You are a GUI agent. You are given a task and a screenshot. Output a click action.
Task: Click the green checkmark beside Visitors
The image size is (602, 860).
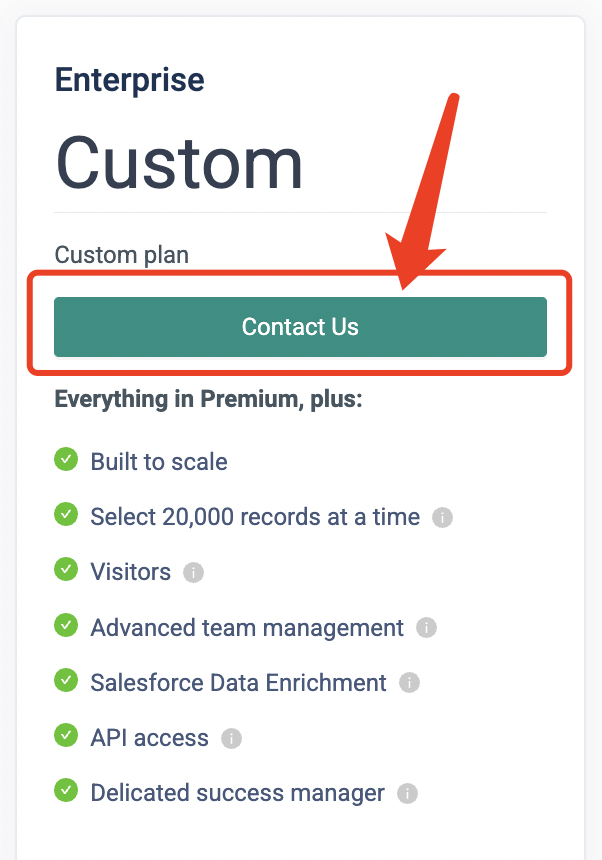(x=66, y=570)
